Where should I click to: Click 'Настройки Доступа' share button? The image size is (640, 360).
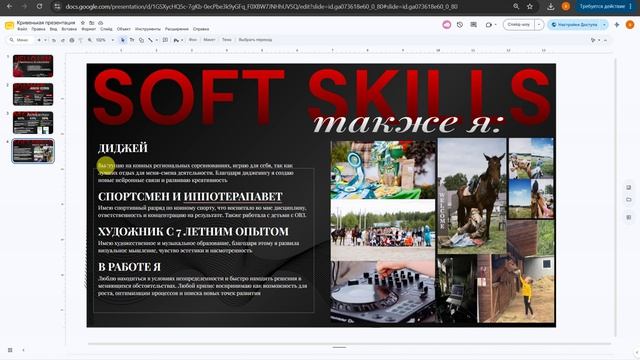click(574, 25)
